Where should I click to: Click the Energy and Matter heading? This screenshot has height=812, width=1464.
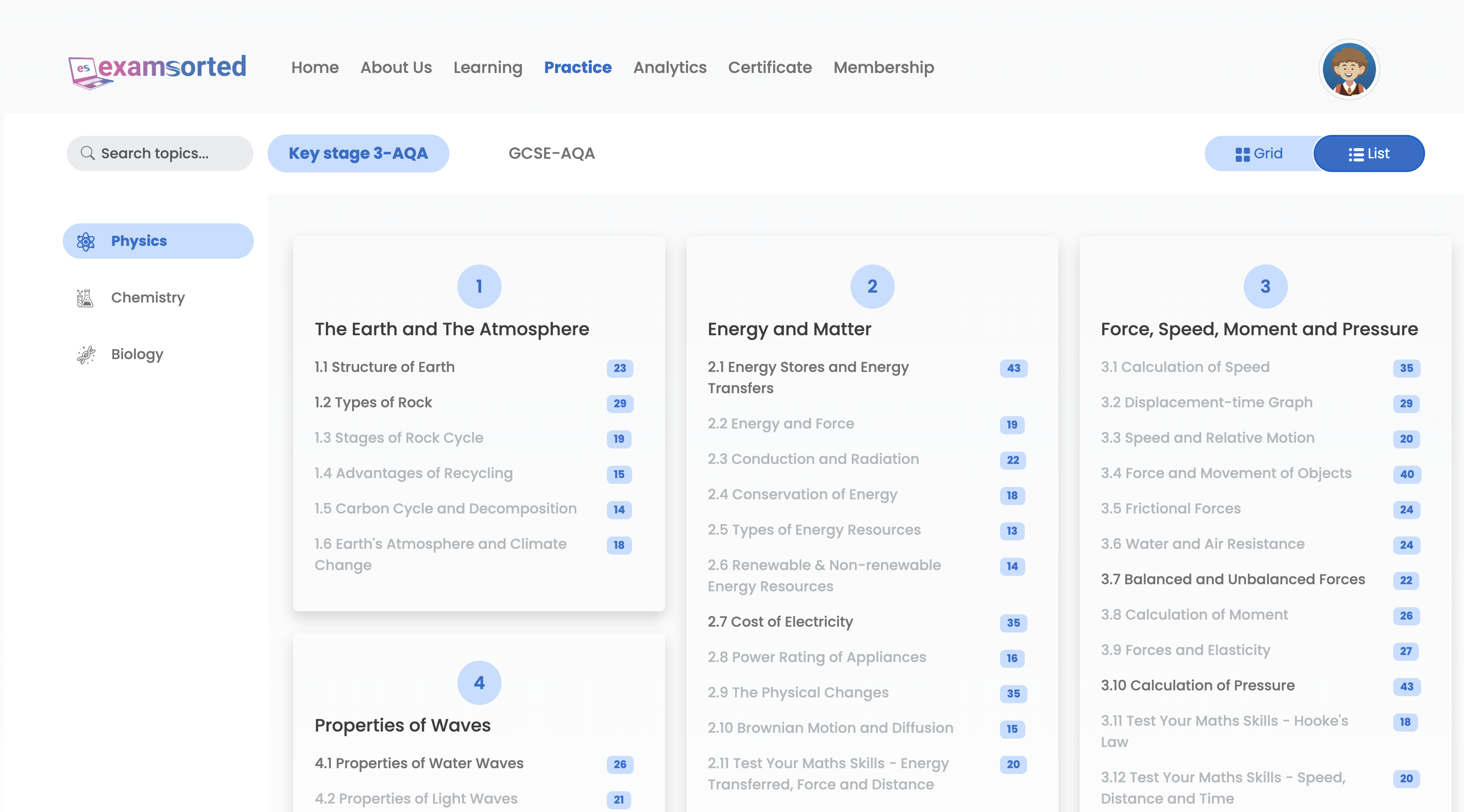tap(789, 329)
